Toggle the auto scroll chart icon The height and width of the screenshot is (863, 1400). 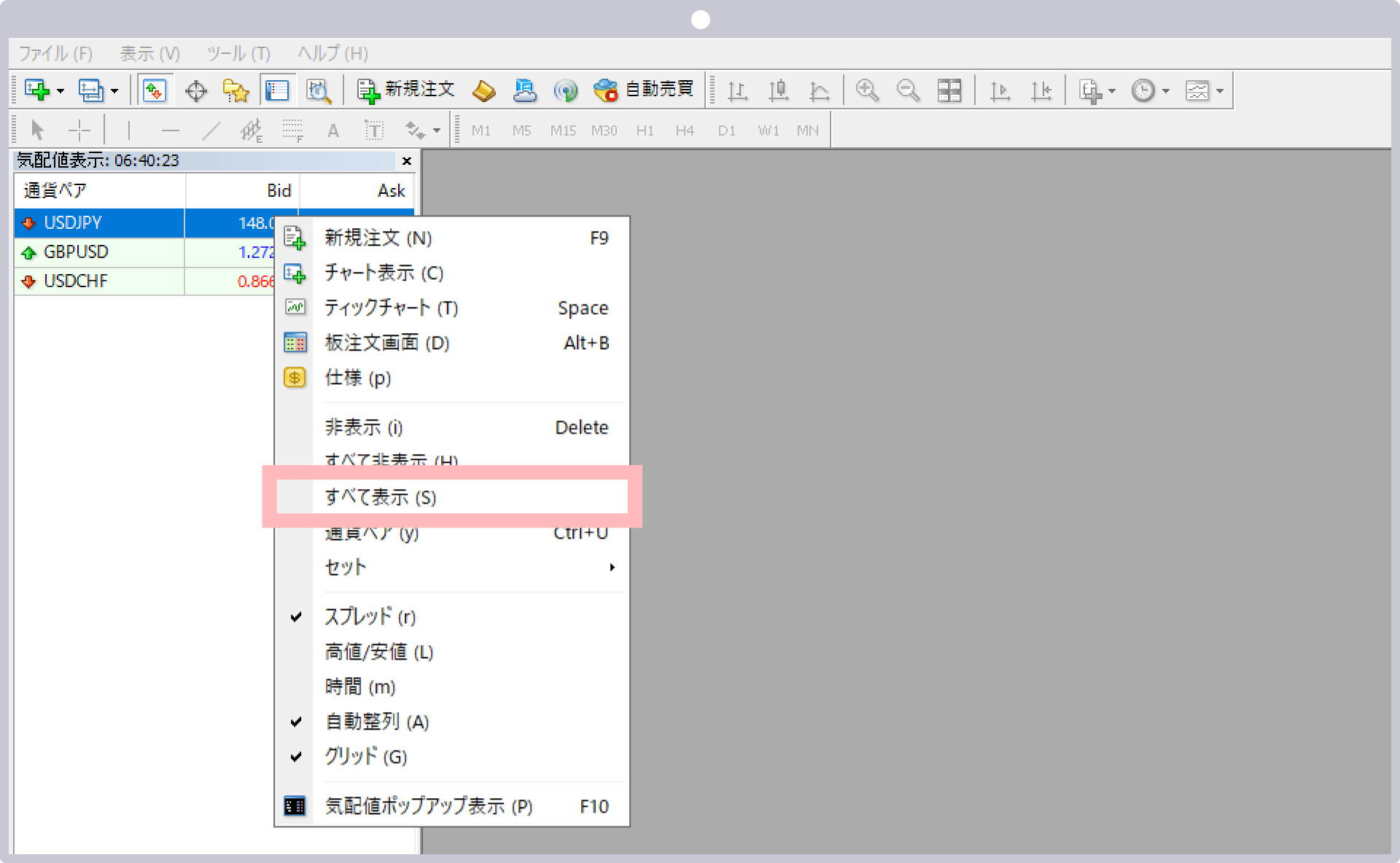click(x=1000, y=90)
